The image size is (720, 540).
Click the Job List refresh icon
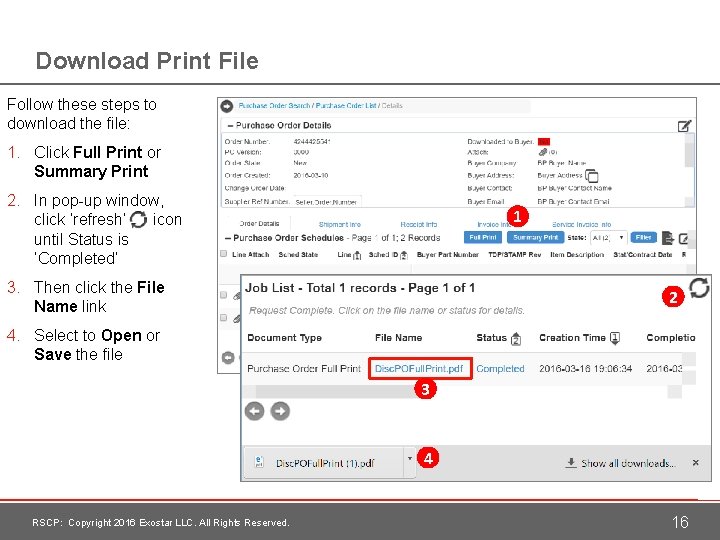pyautogui.click(x=699, y=288)
